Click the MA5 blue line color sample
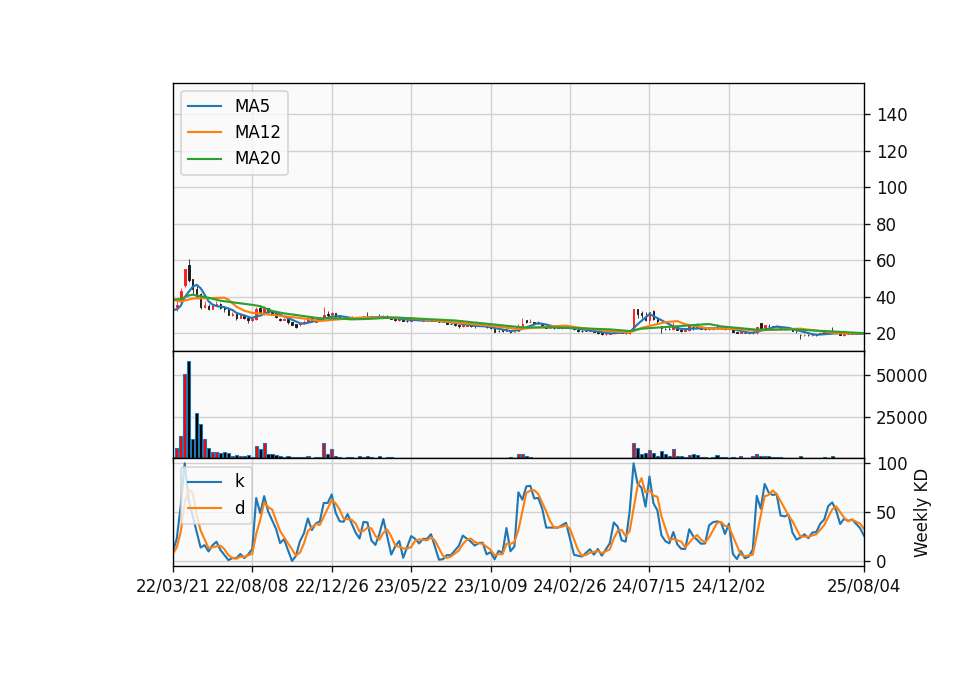This screenshot has height=690, width=960. tap(205, 106)
